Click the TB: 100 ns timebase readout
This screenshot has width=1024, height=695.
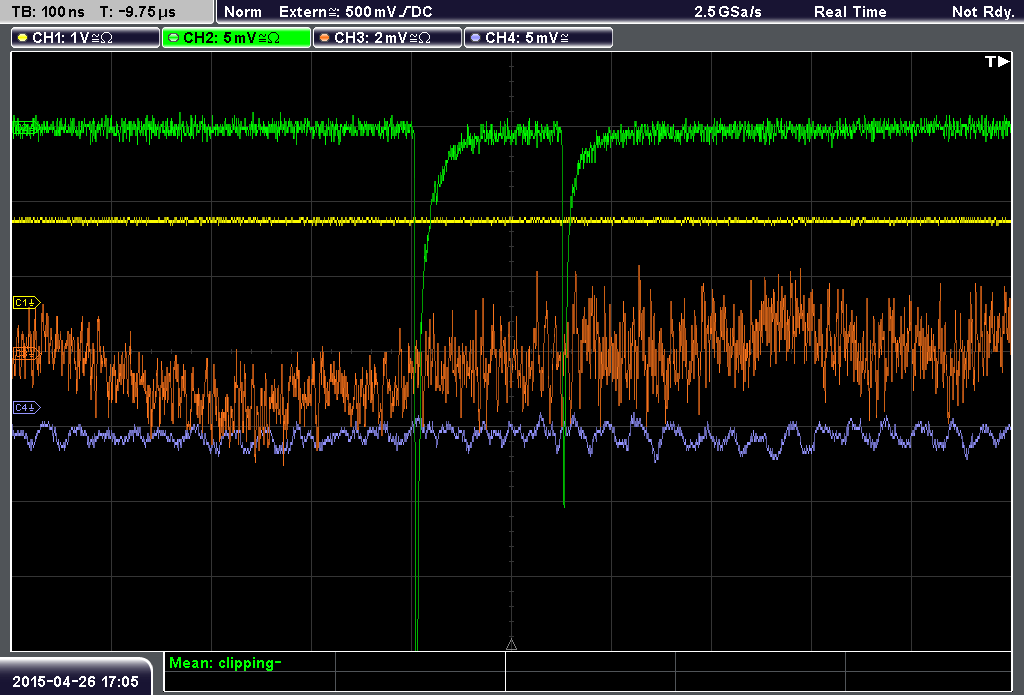[x=48, y=12]
